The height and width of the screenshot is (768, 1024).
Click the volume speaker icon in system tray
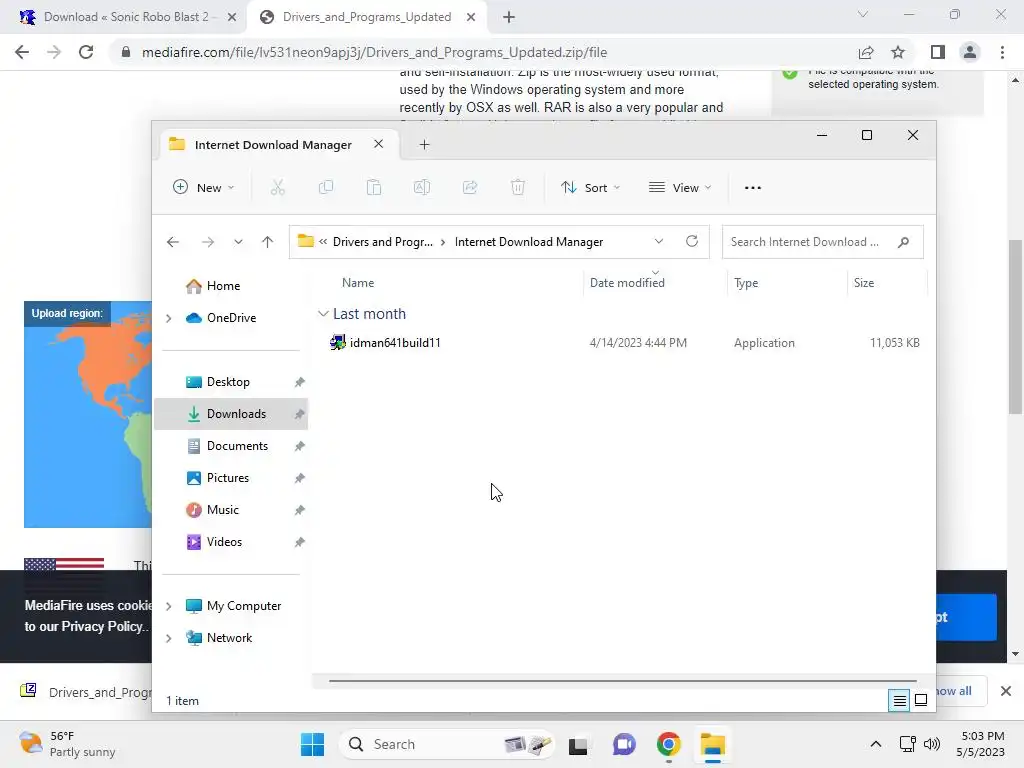pos(932,744)
